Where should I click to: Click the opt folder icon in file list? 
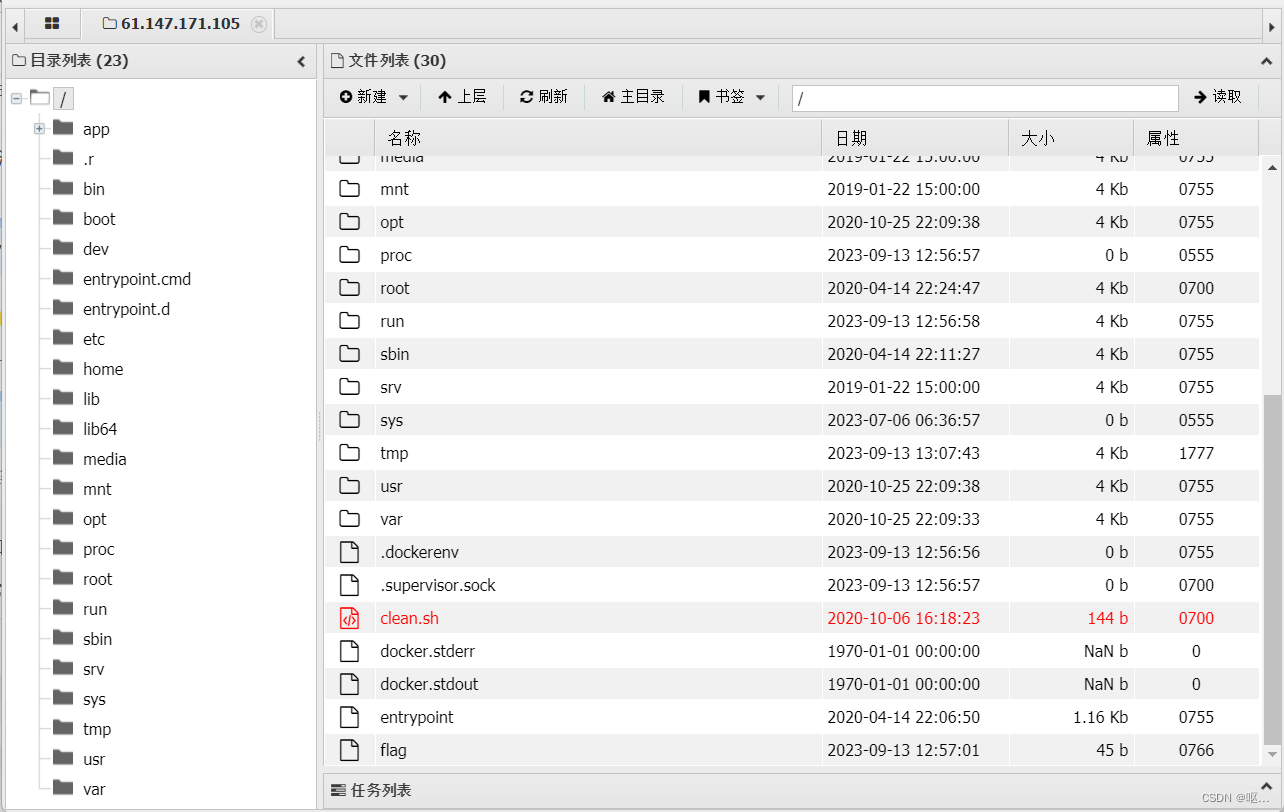pyautogui.click(x=349, y=222)
